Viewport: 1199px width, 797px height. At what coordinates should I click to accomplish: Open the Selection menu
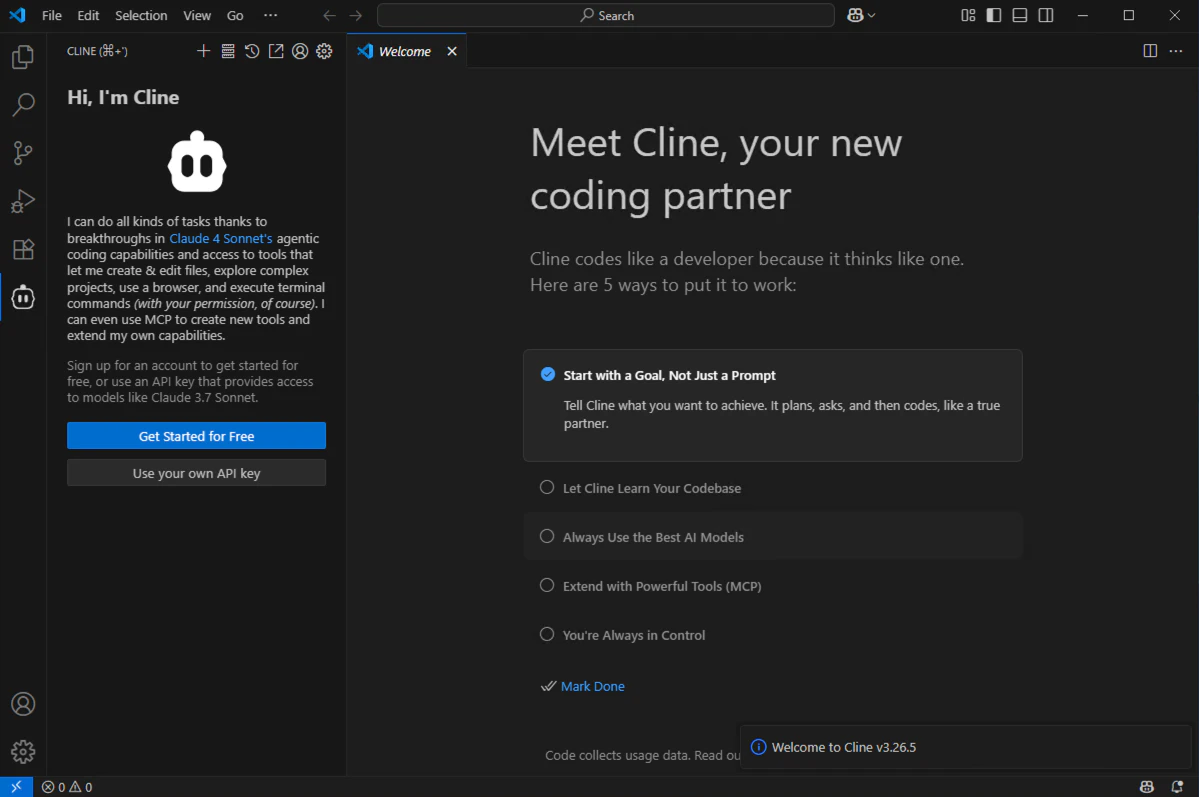click(141, 15)
